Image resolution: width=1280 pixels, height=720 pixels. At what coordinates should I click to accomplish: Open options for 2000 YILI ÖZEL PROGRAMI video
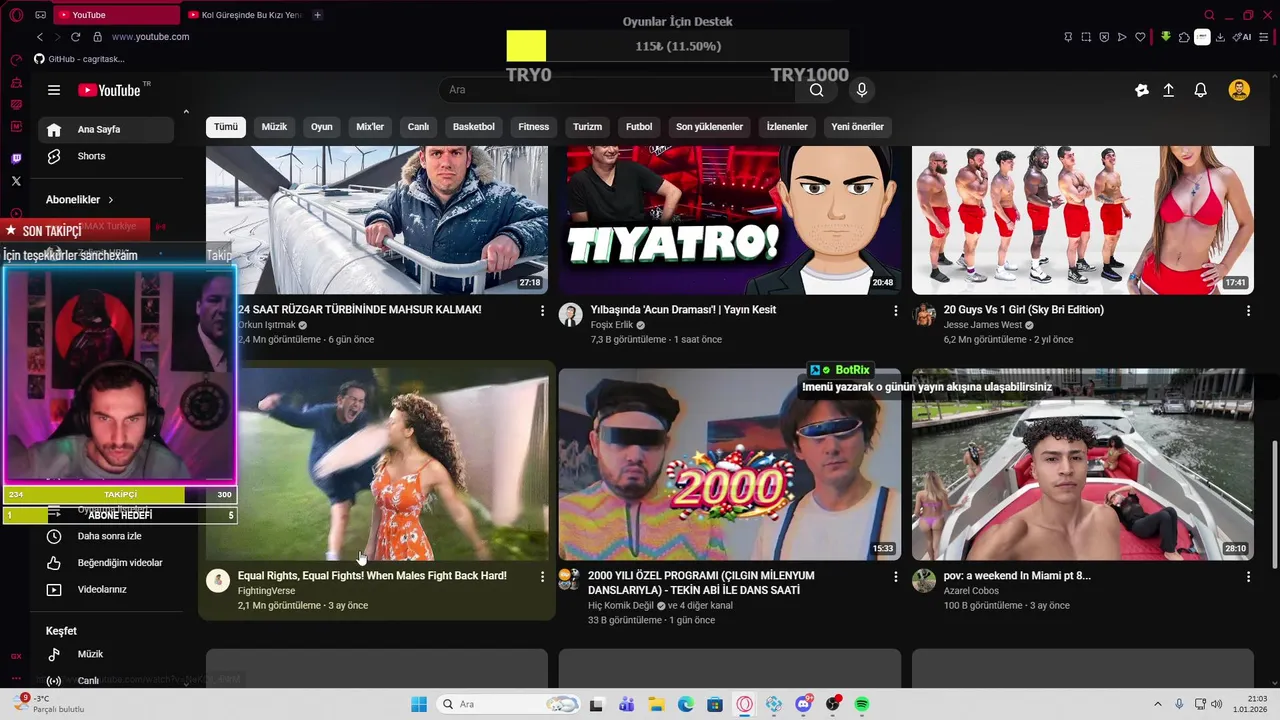(896, 577)
